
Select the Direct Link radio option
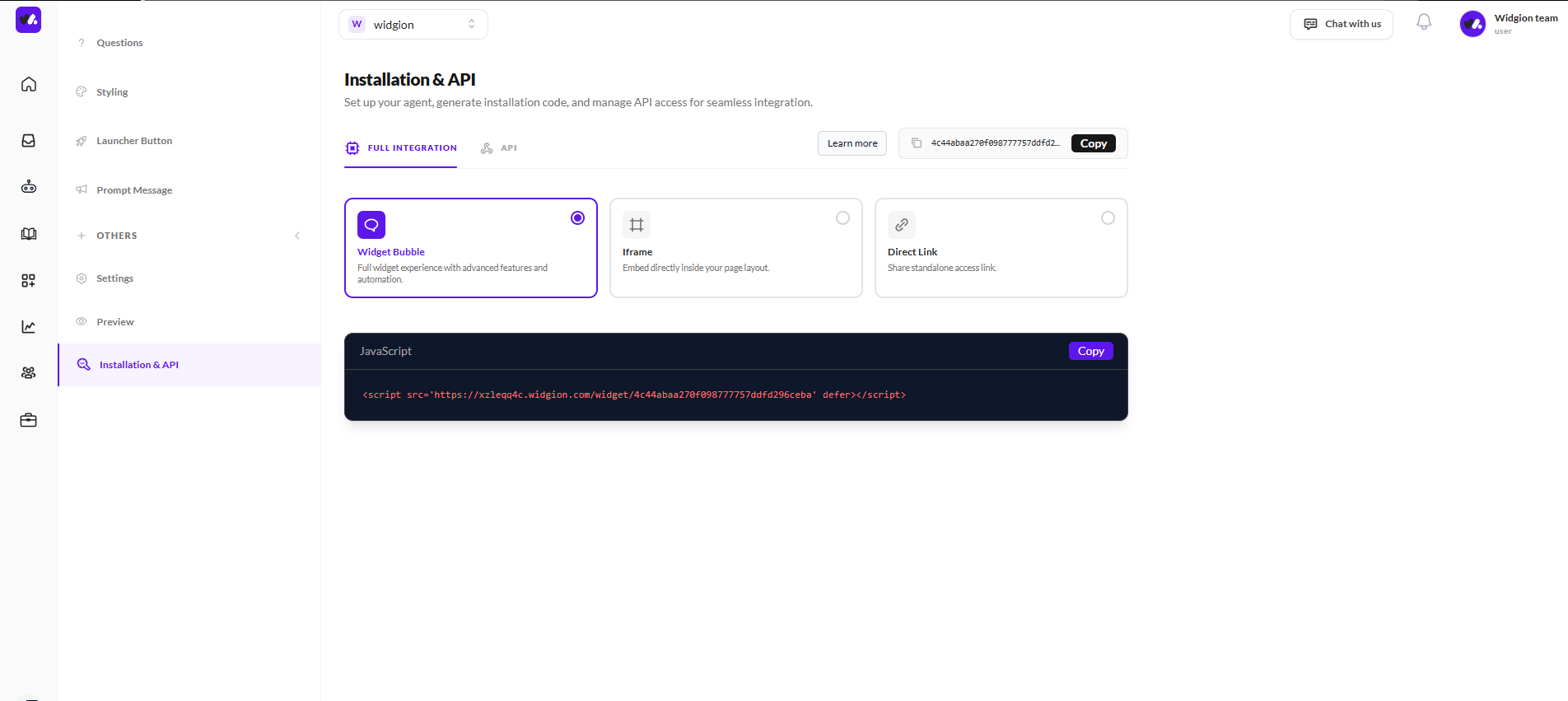tap(1108, 218)
